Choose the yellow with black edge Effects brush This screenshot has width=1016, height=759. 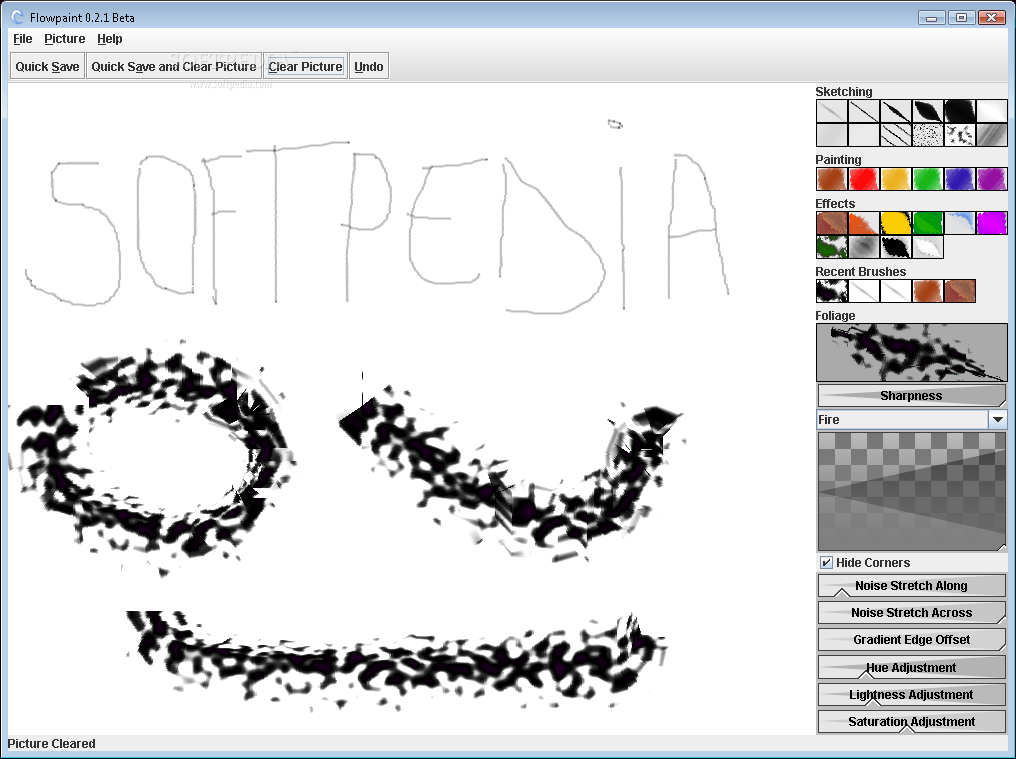pyautogui.click(x=895, y=223)
